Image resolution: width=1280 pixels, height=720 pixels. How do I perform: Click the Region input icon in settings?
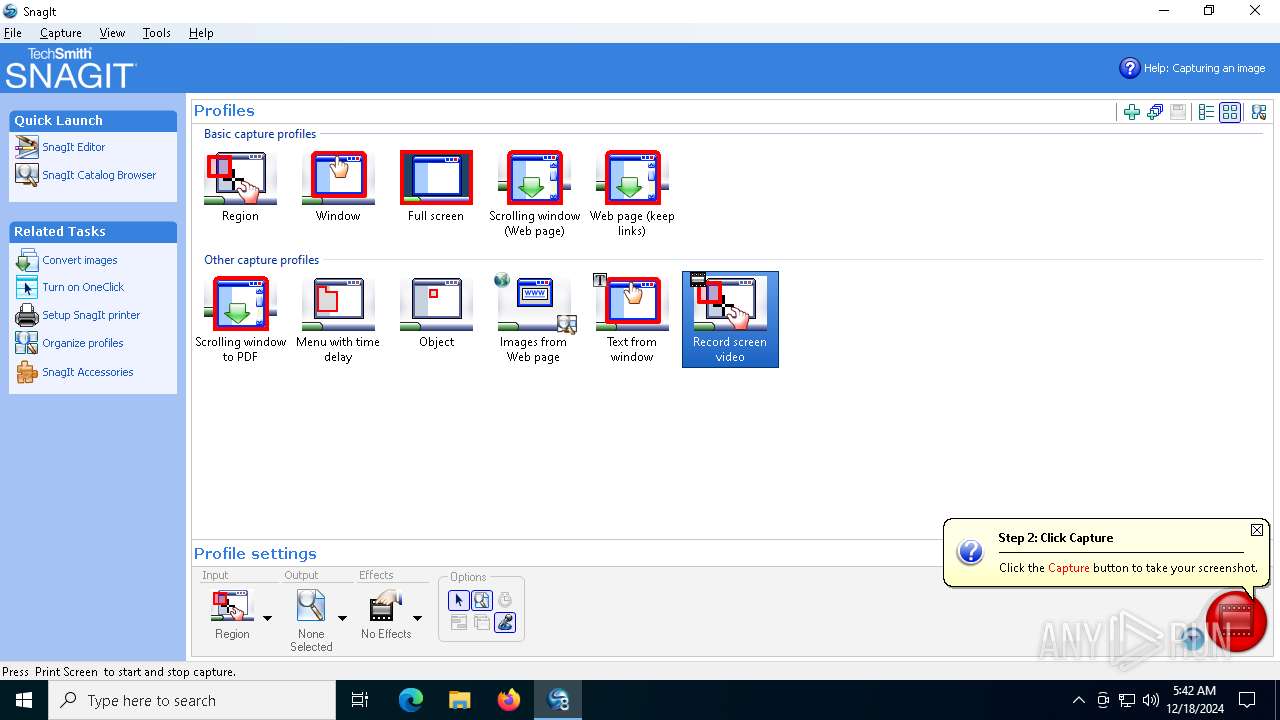pos(232,606)
